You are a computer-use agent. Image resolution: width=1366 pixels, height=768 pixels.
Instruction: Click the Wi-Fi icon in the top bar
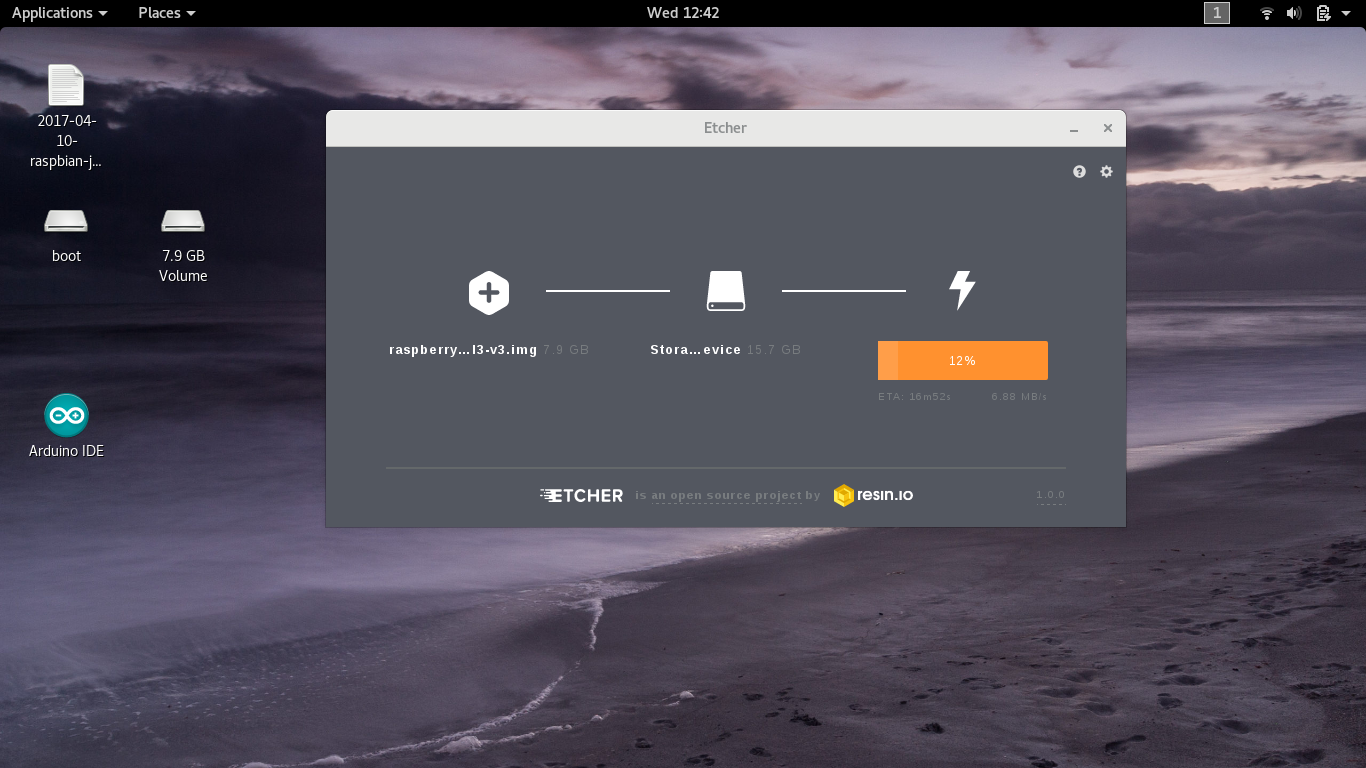[1266, 13]
